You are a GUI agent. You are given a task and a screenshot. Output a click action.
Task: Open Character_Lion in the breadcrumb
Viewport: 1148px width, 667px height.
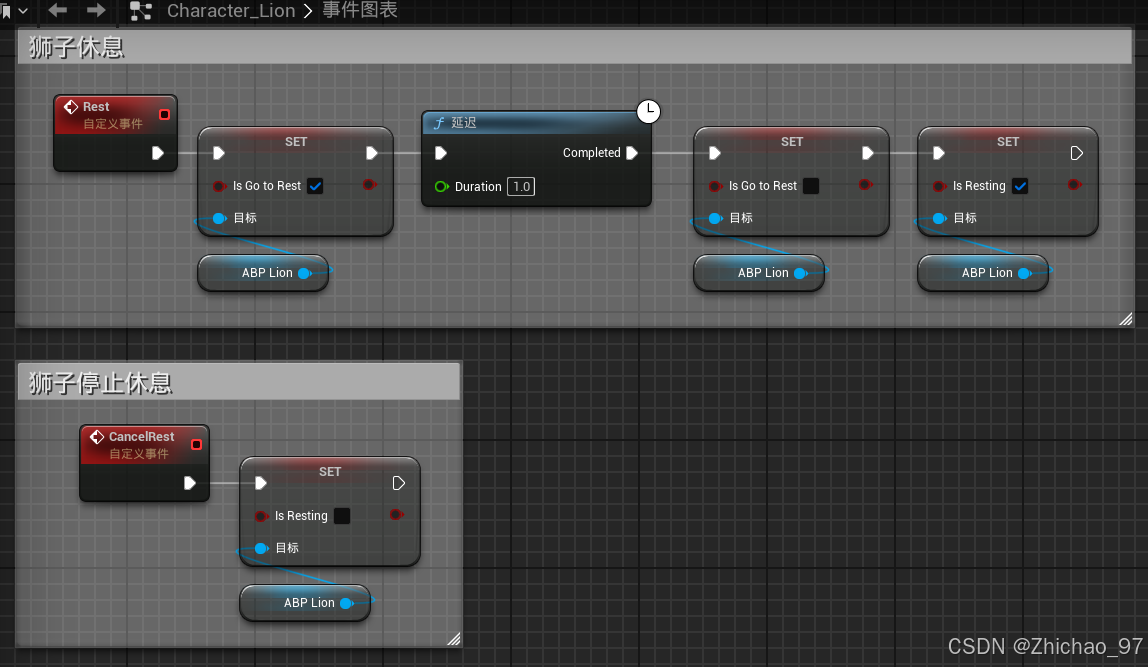click(231, 11)
